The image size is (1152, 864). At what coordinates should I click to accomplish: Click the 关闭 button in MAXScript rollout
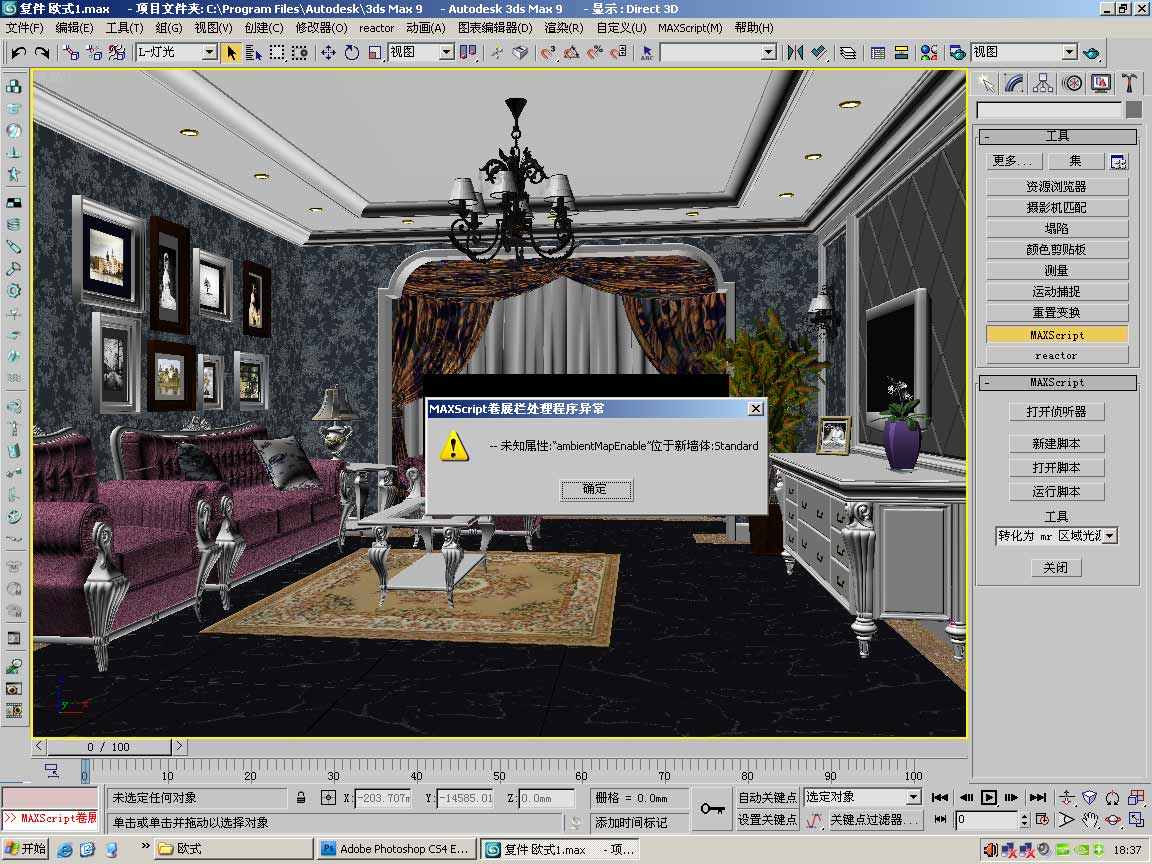pyautogui.click(x=1056, y=568)
